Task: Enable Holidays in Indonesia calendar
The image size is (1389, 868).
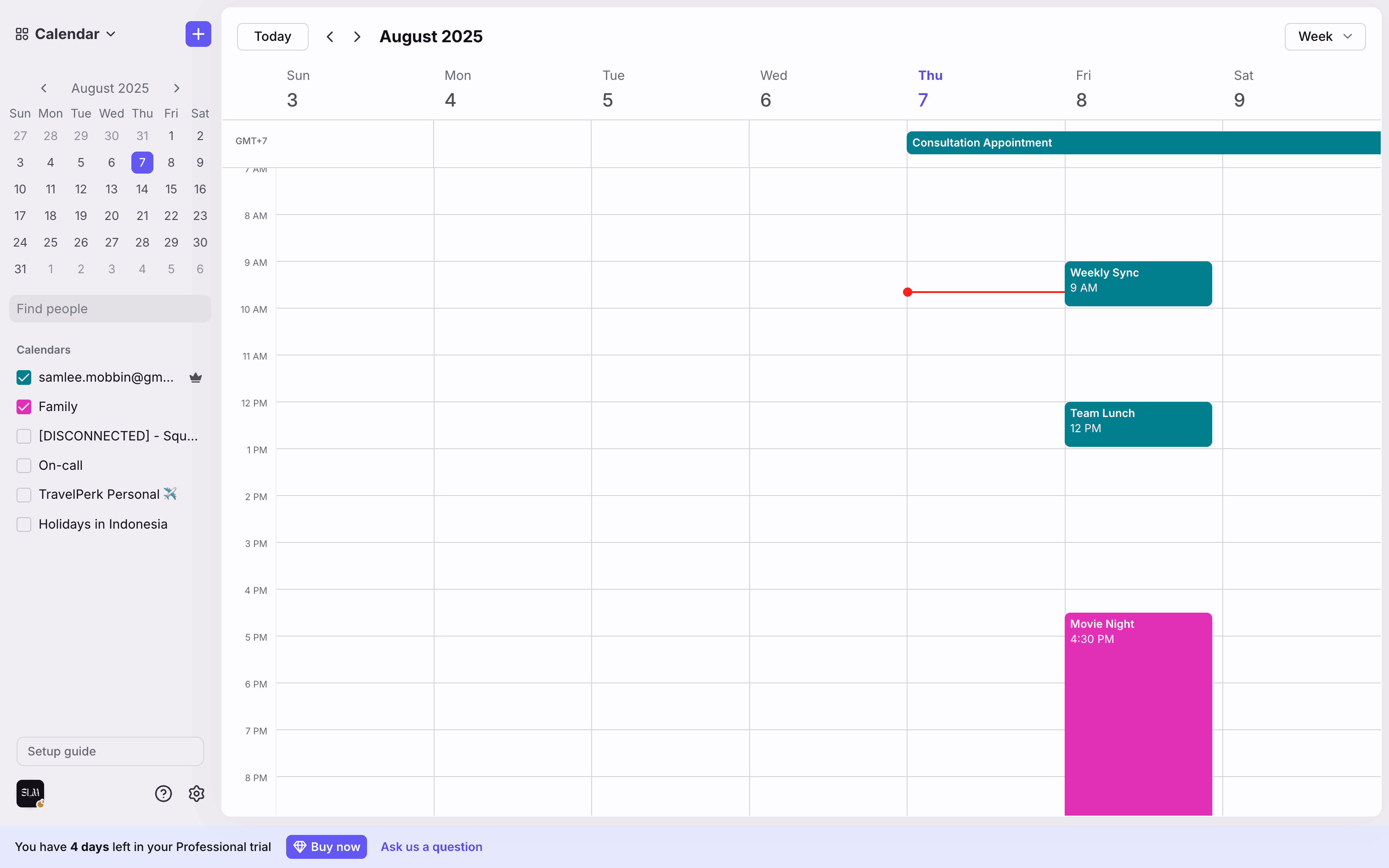Action: 24,524
